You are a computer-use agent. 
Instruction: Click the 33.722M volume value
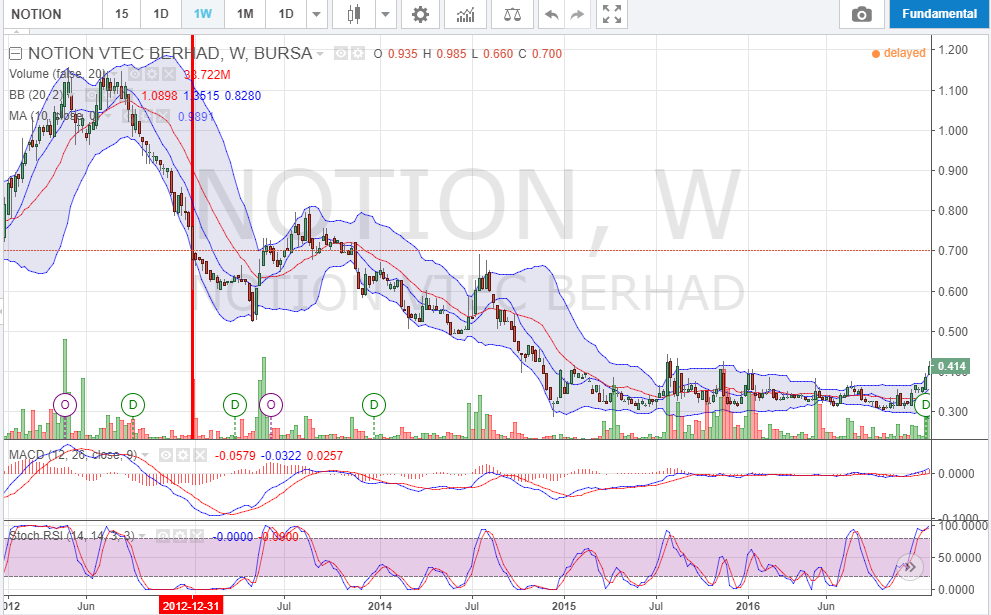pyautogui.click(x=207, y=75)
